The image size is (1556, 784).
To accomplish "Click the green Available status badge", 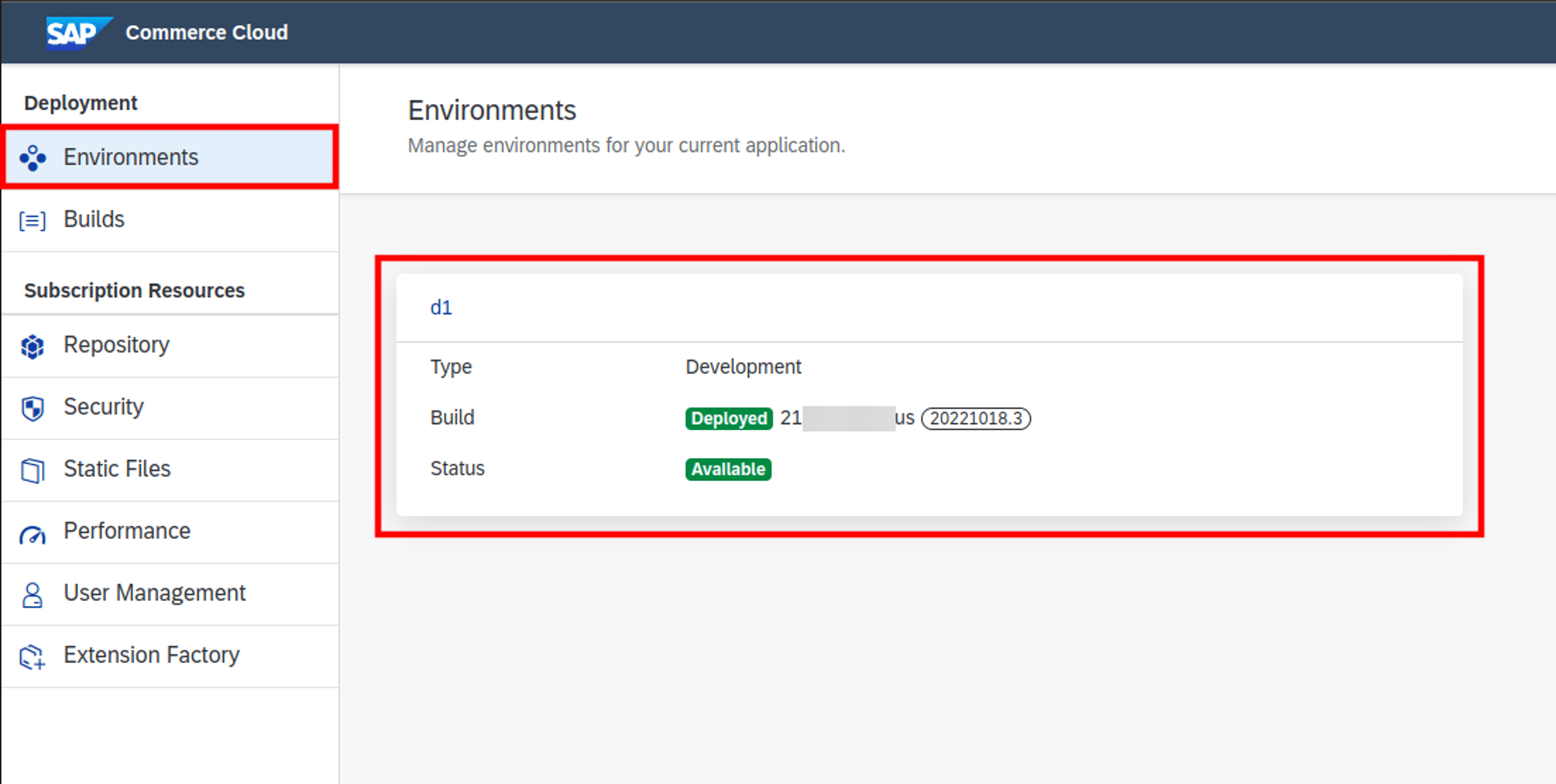I will click(728, 469).
